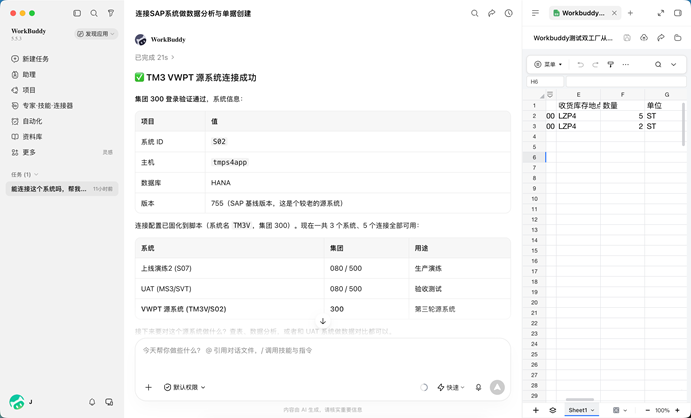691x418 pixels.
Task: Select all cells via corner triangle
Action: (542, 95)
